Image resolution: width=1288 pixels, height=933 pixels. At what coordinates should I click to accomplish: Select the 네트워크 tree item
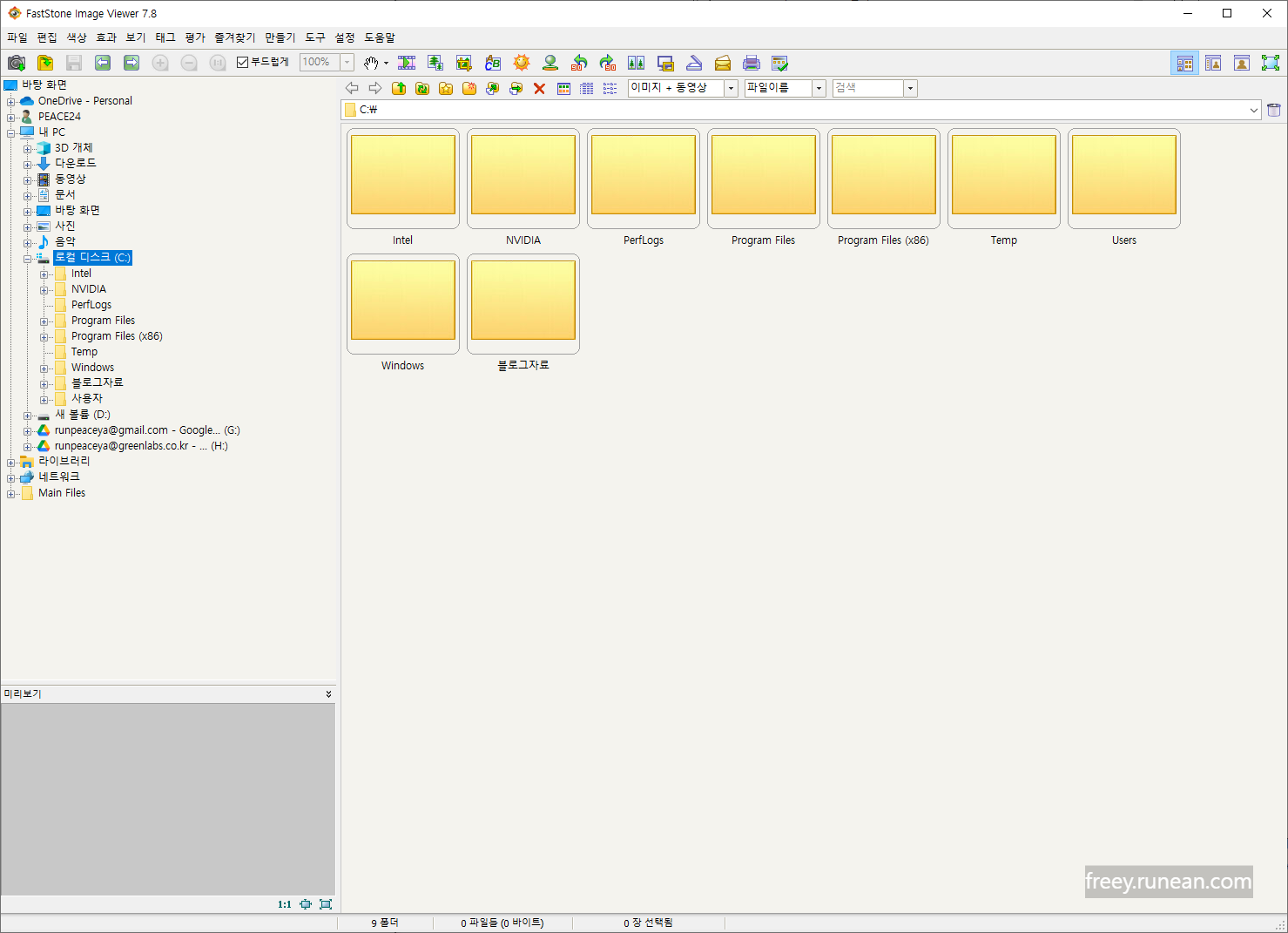[59, 477]
